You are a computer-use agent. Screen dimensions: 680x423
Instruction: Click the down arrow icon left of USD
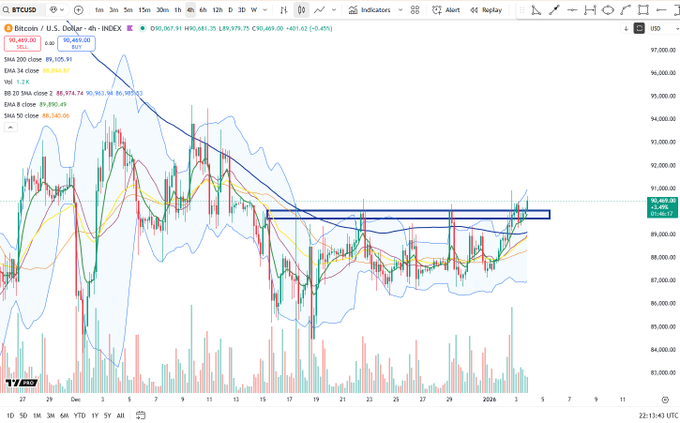pos(626,29)
